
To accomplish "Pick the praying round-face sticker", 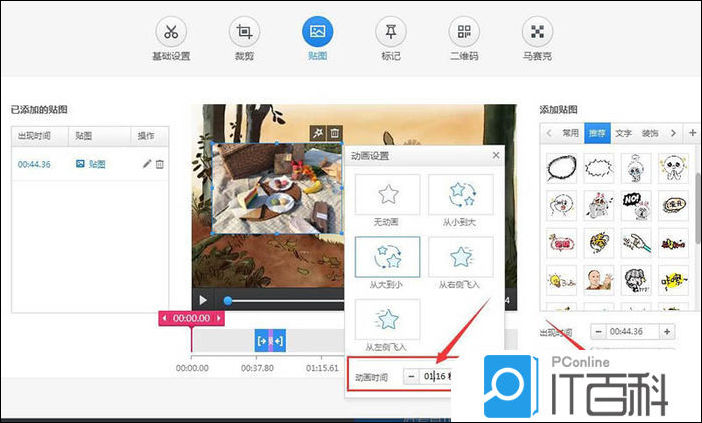I will pyautogui.click(x=673, y=168).
